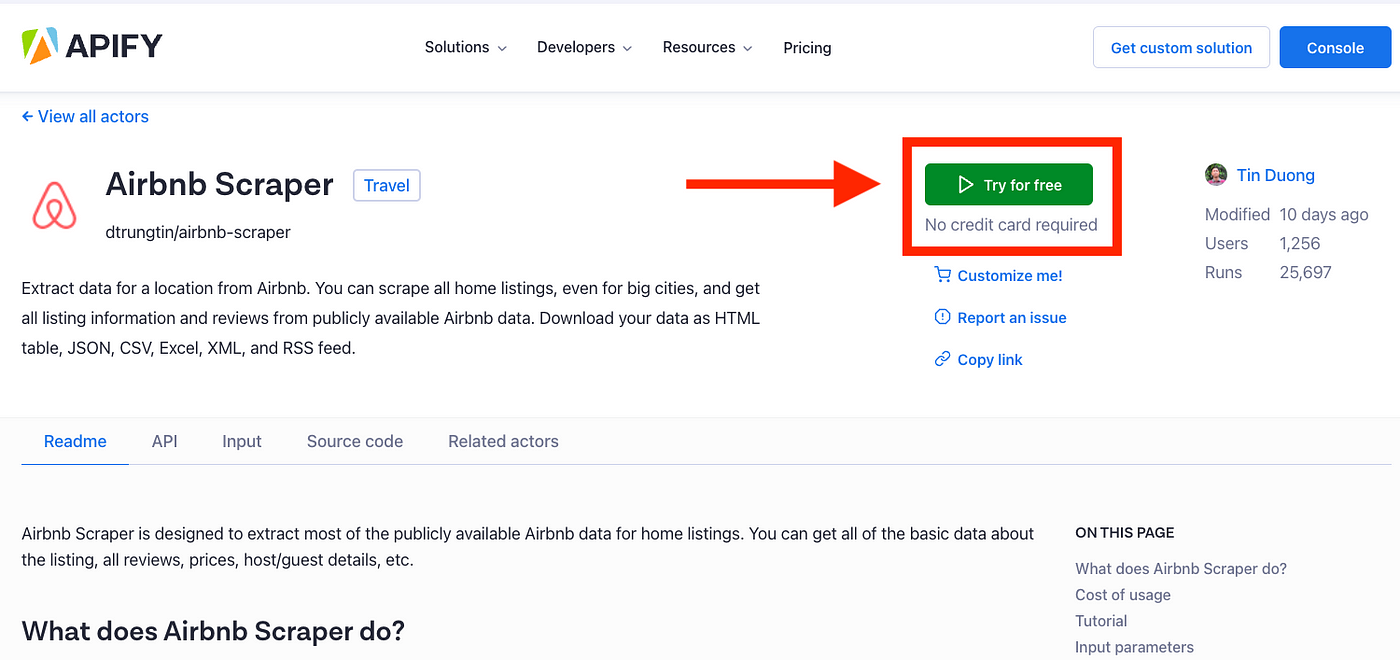Click the Copy link option
This screenshot has width=1400, height=660.
[x=990, y=359]
